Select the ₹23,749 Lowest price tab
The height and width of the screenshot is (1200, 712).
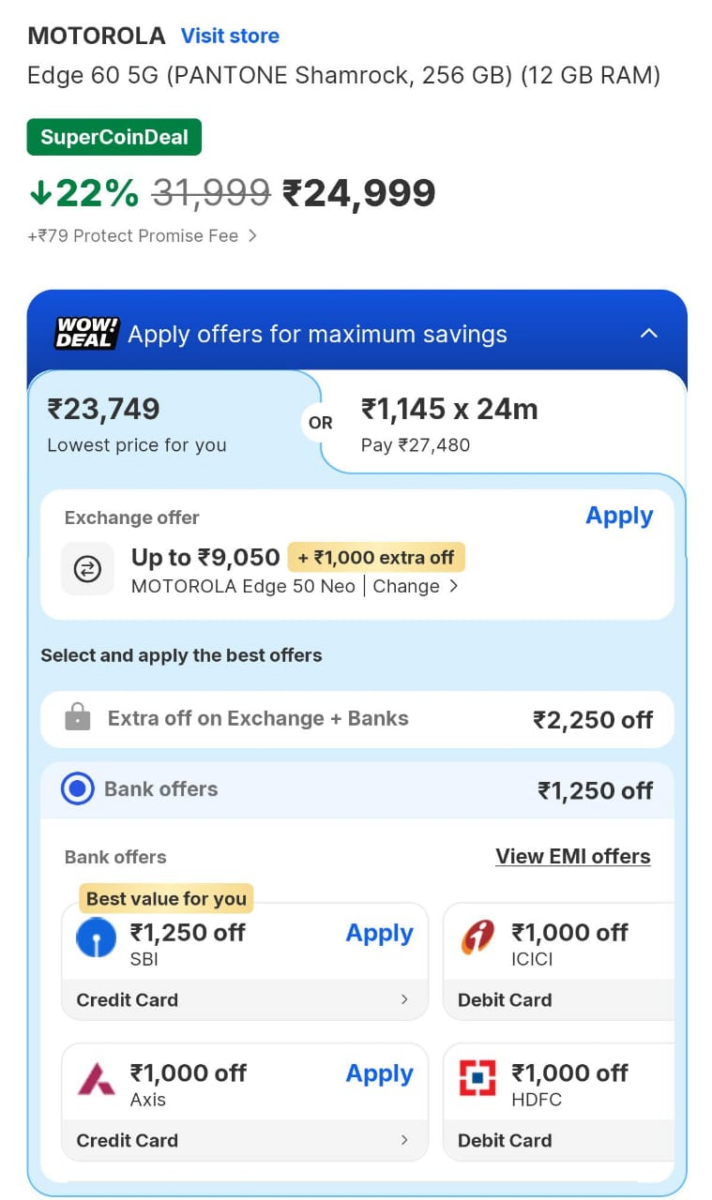pos(160,422)
